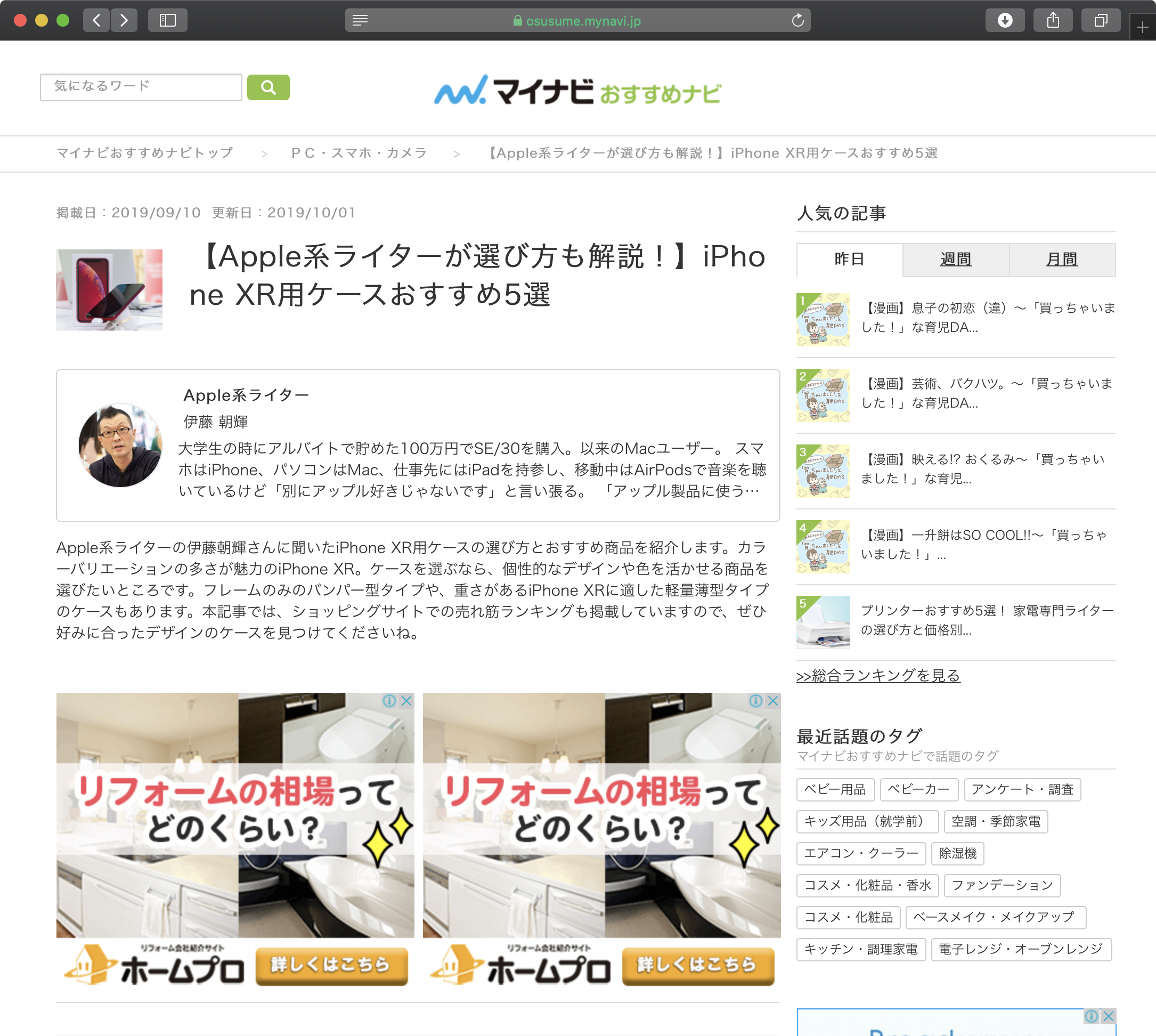Viewport: 1156px width, 1036px height.
Task: Select the 昨日 ranking tab
Action: pyautogui.click(x=849, y=260)
